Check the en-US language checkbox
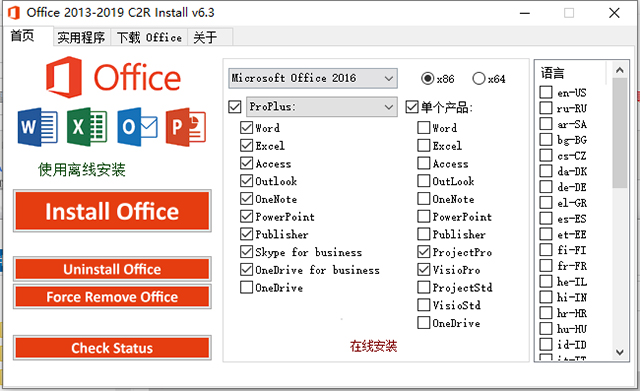640x391 pixels. tap(546, 92)
